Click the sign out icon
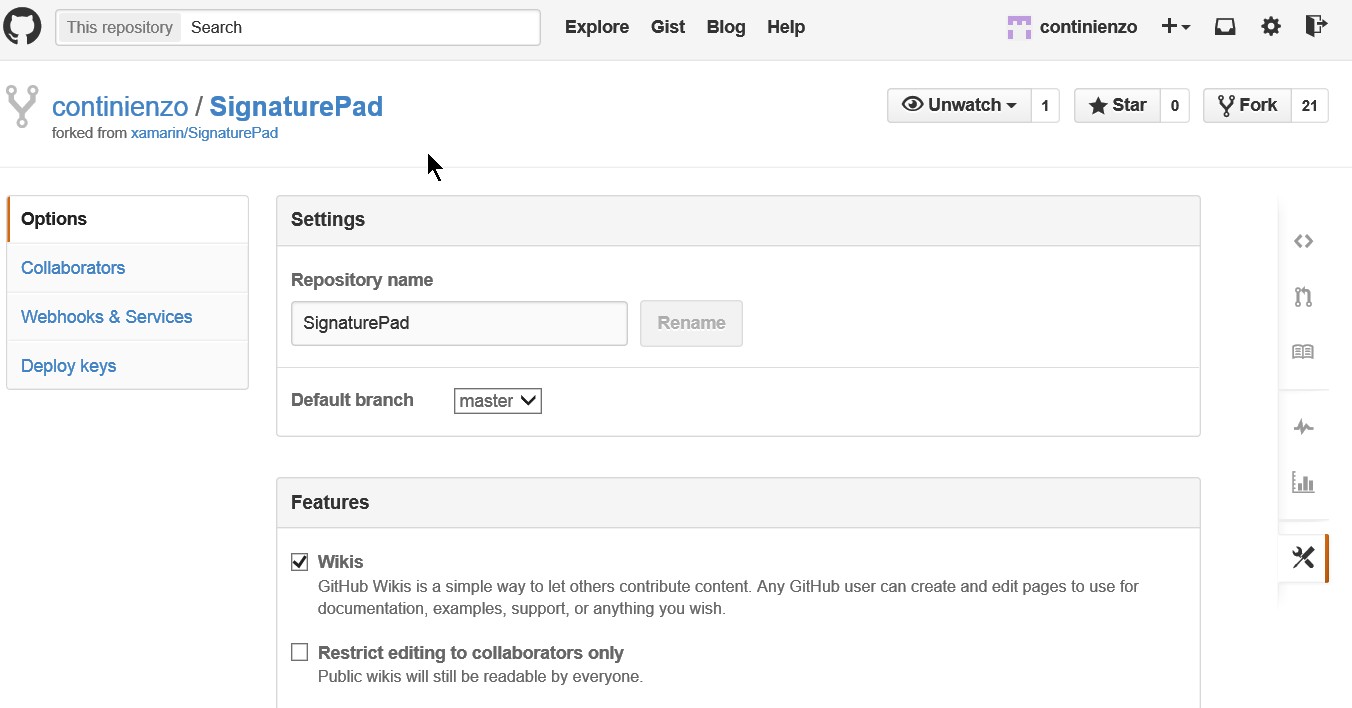Image resolution: width=1352 pixels, height=708 pixels. point(1316,27)
